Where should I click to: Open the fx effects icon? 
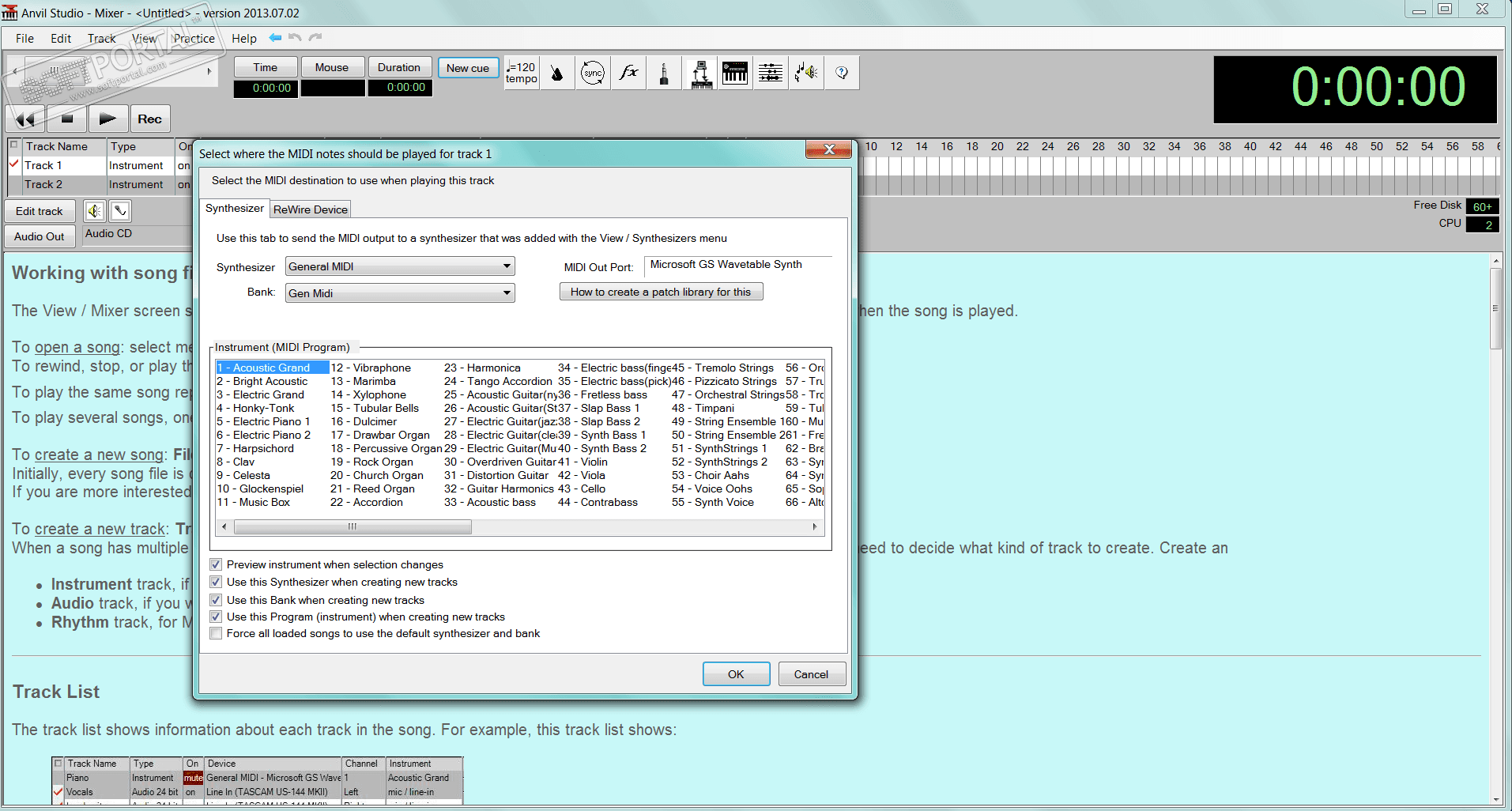click(x=628, y=73)
